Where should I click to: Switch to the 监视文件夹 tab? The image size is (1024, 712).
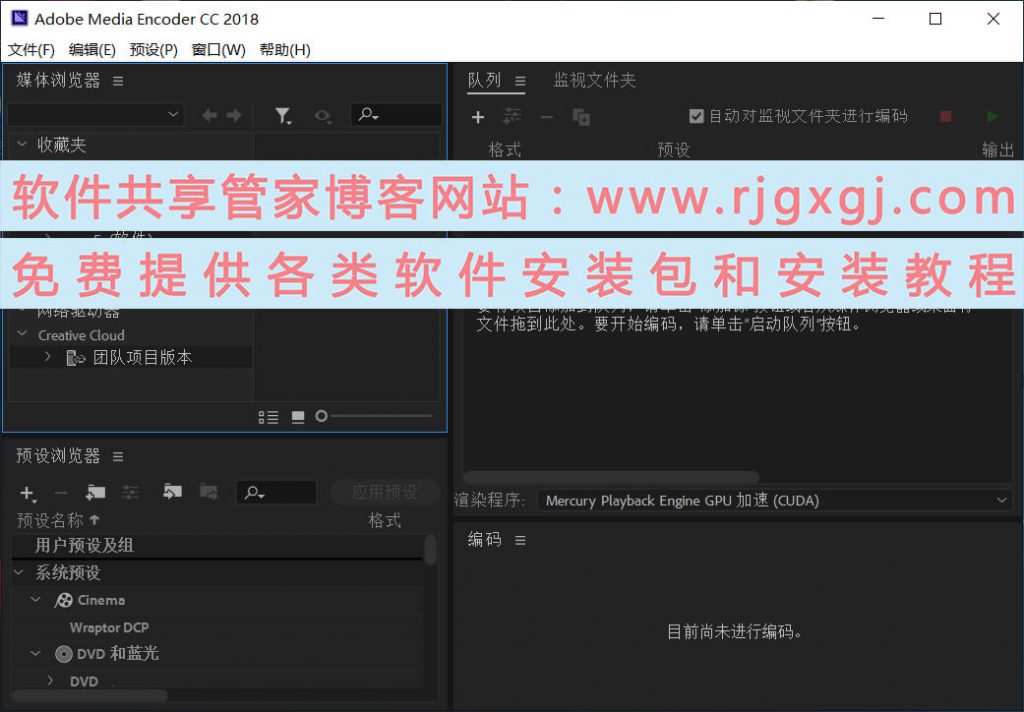[x=594, y=80]
